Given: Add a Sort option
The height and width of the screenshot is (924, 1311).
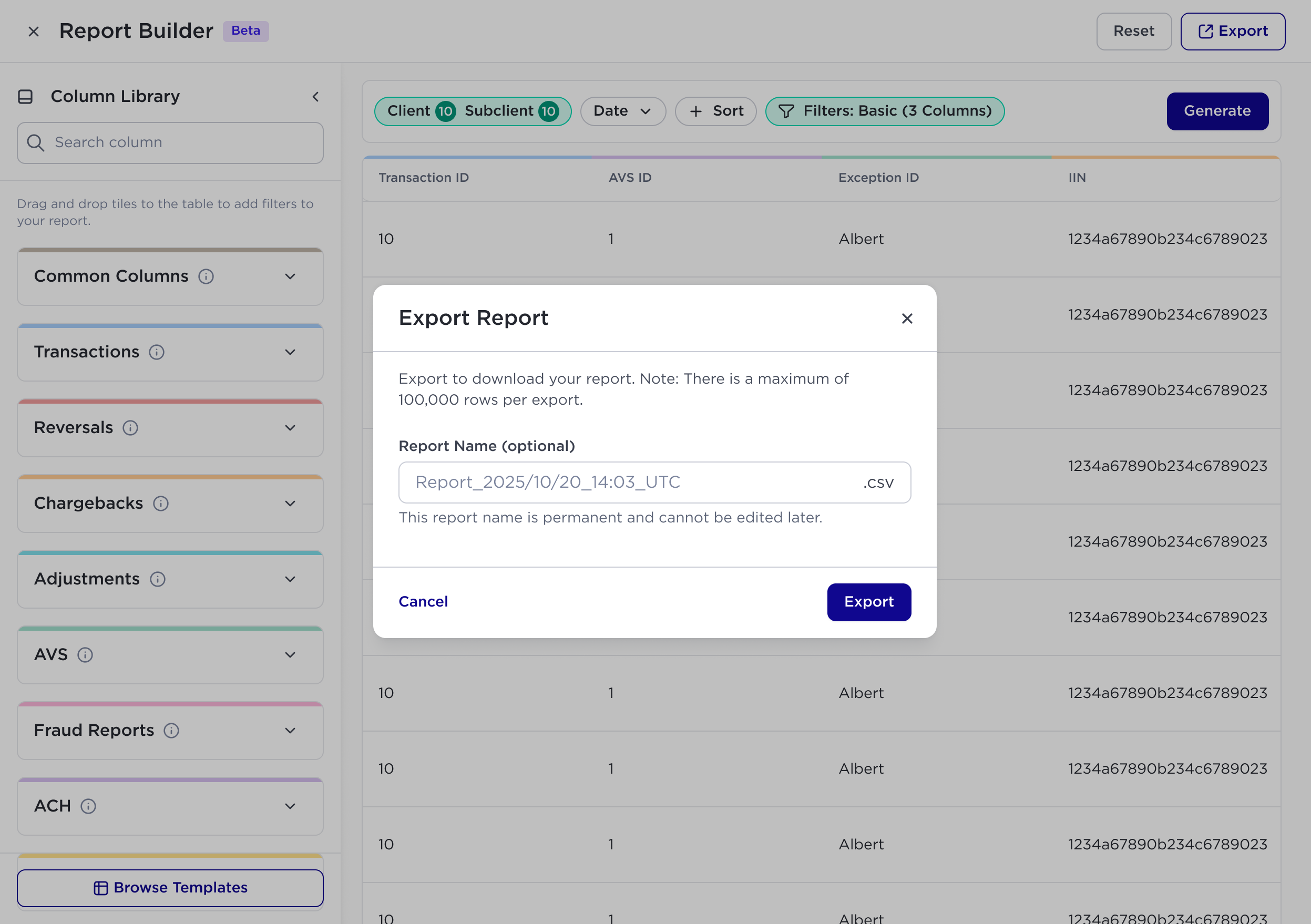Looking at the screenshot, I should [715, 111].
